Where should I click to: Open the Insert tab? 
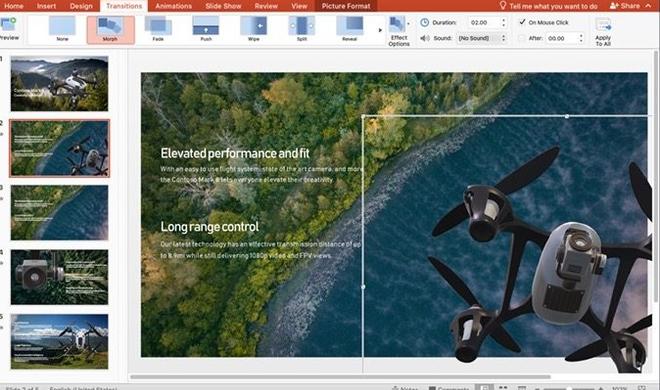46,6
